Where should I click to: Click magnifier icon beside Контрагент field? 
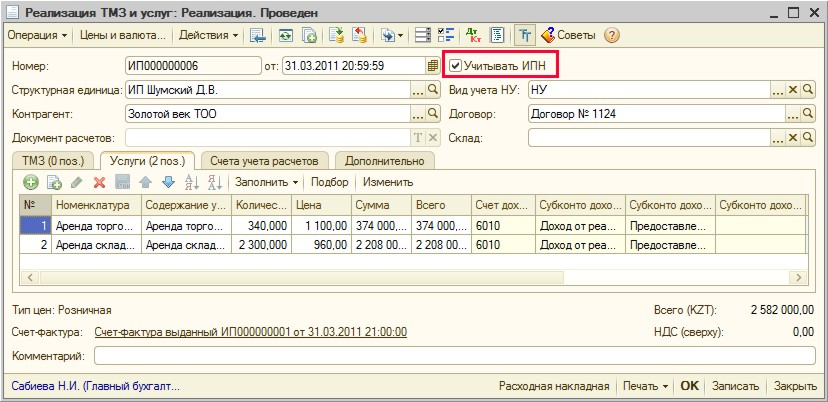click(x=433, y=113)
